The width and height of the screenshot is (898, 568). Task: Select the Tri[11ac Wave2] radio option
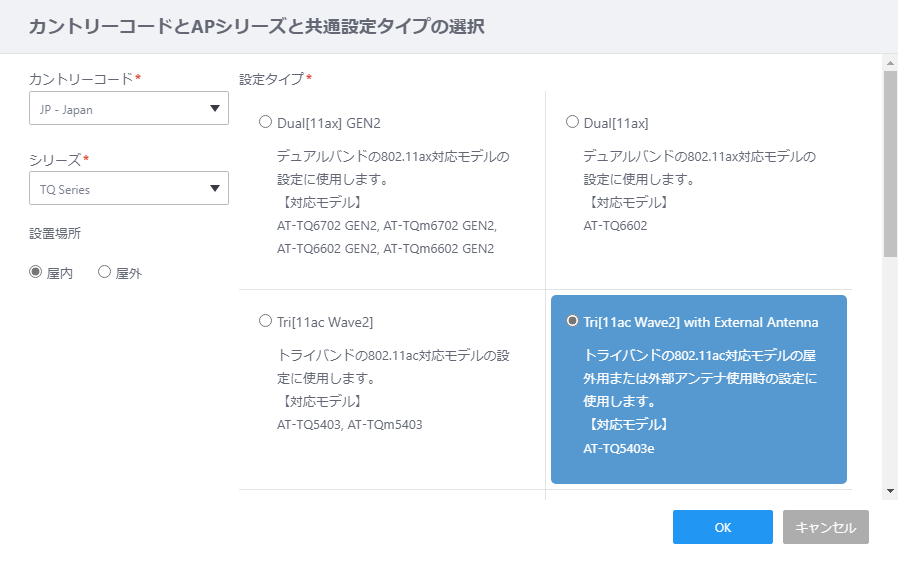265,321
